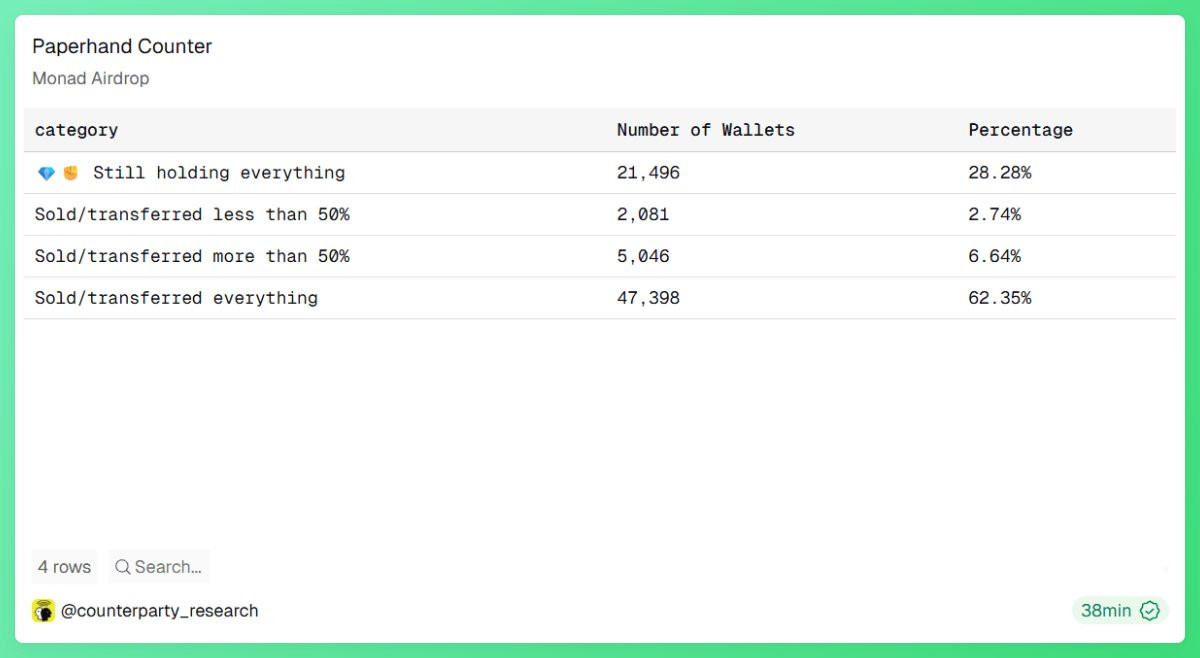This screenshot has width=1200, height=658.
Task: Click the diamond emoji in the first row
Action: click(46, 173)
